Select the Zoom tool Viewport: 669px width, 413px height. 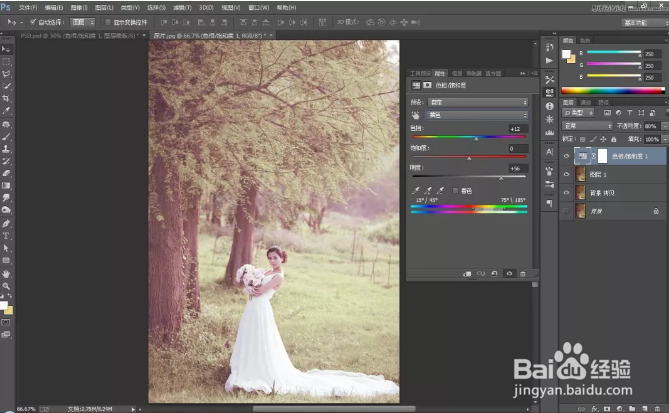point(6,286)
